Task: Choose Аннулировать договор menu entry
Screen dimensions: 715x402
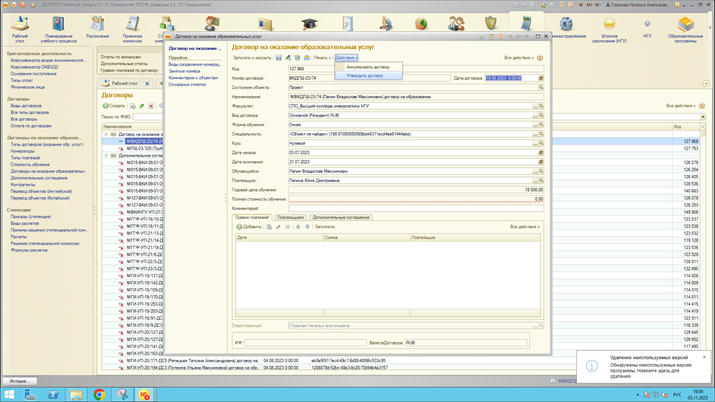Action: [368, 67]
